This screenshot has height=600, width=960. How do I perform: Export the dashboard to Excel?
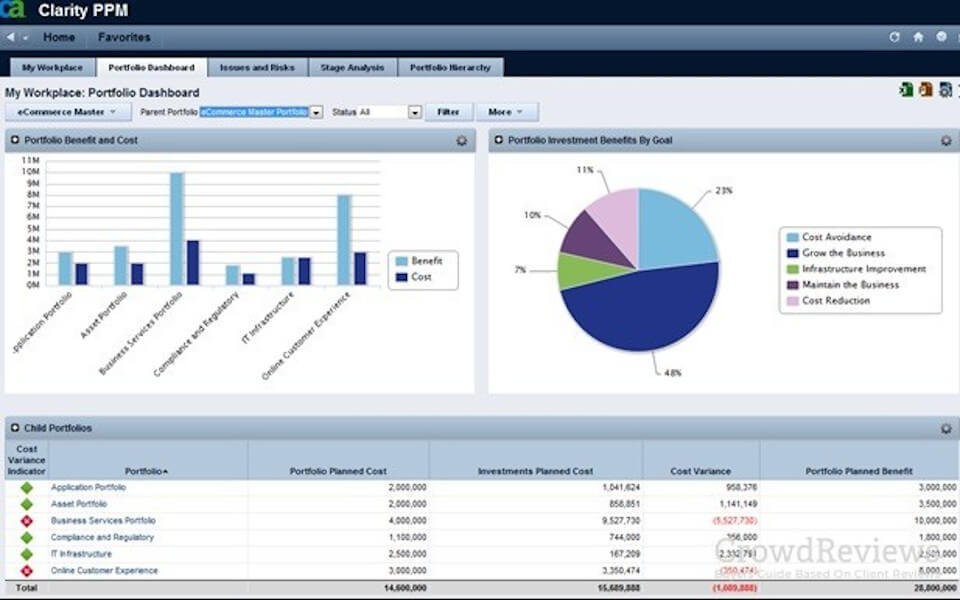pyautogui.click(x=907, y=88)
